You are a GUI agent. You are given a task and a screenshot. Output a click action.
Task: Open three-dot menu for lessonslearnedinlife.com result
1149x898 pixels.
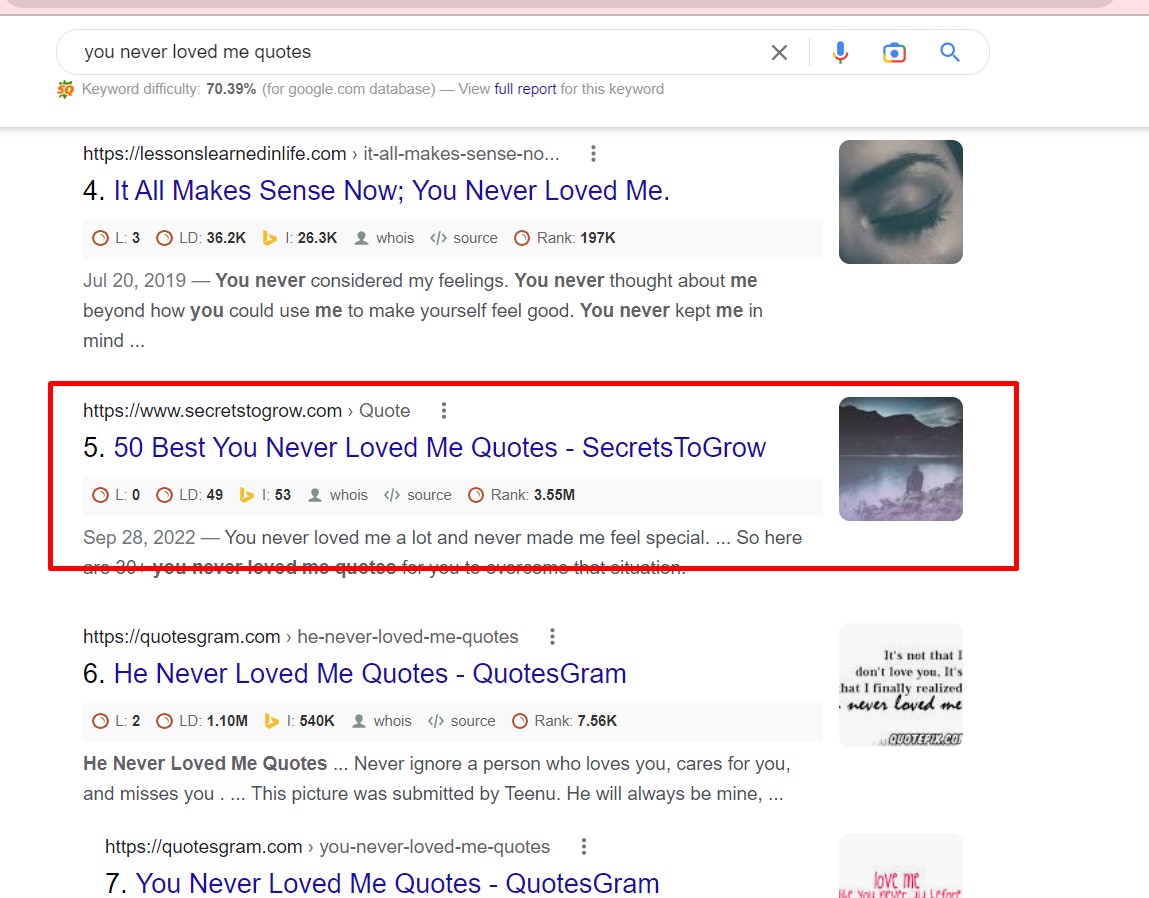(593, 154)
